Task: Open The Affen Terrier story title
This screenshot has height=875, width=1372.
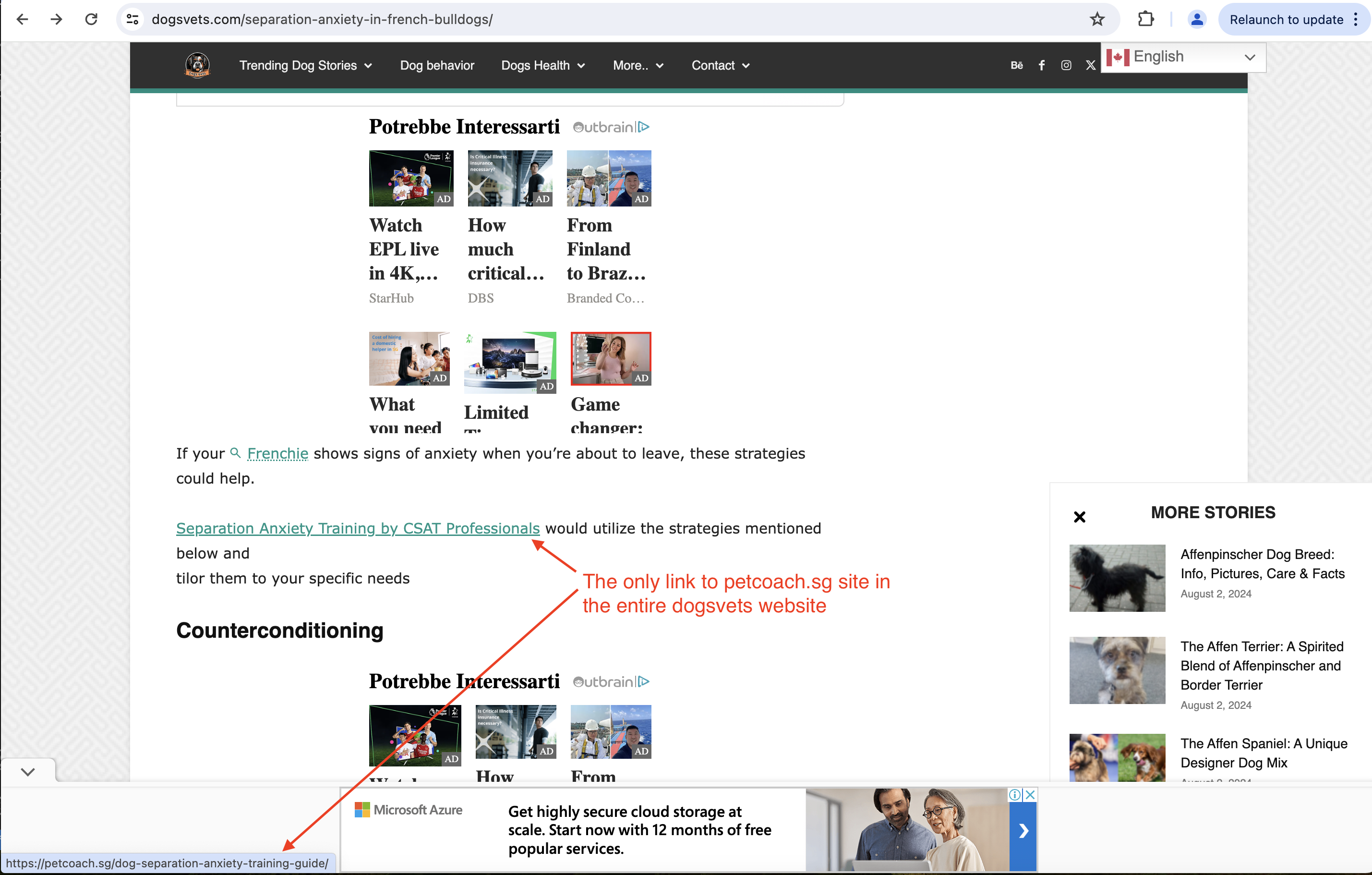Action: point(1262,665)
